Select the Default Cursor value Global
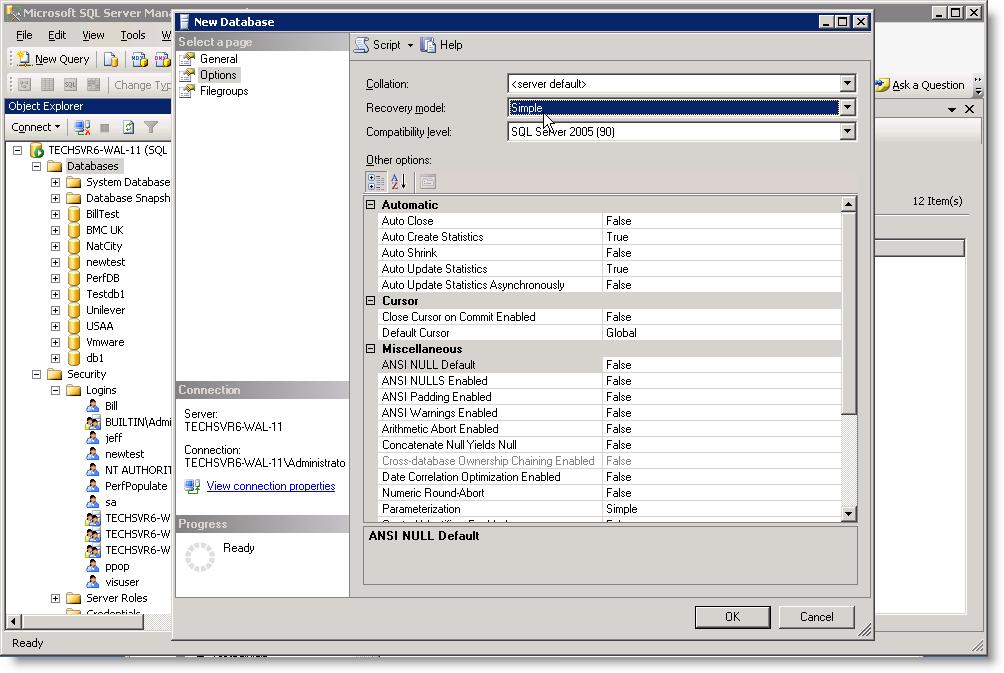Image resolution: width=1004 pixels, height=673 pixels. click(x=722, y=333)
